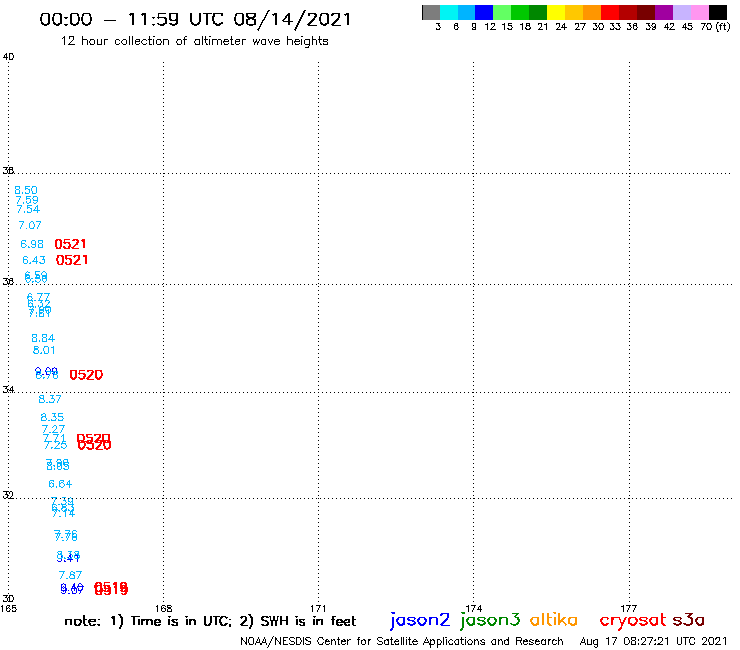
Task: Click the latitude axis label 34
Action: coord(8,390)
